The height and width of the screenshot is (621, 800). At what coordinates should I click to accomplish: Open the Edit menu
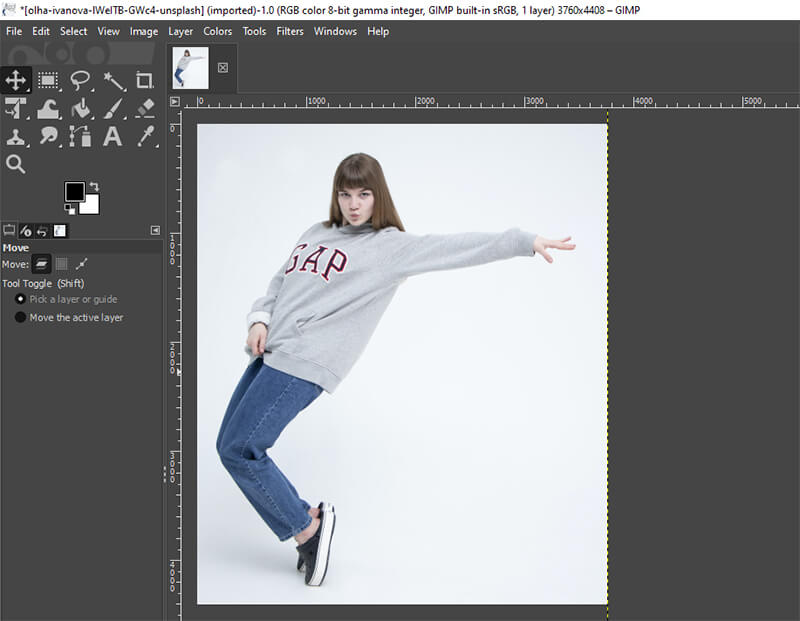pos(41,31)
